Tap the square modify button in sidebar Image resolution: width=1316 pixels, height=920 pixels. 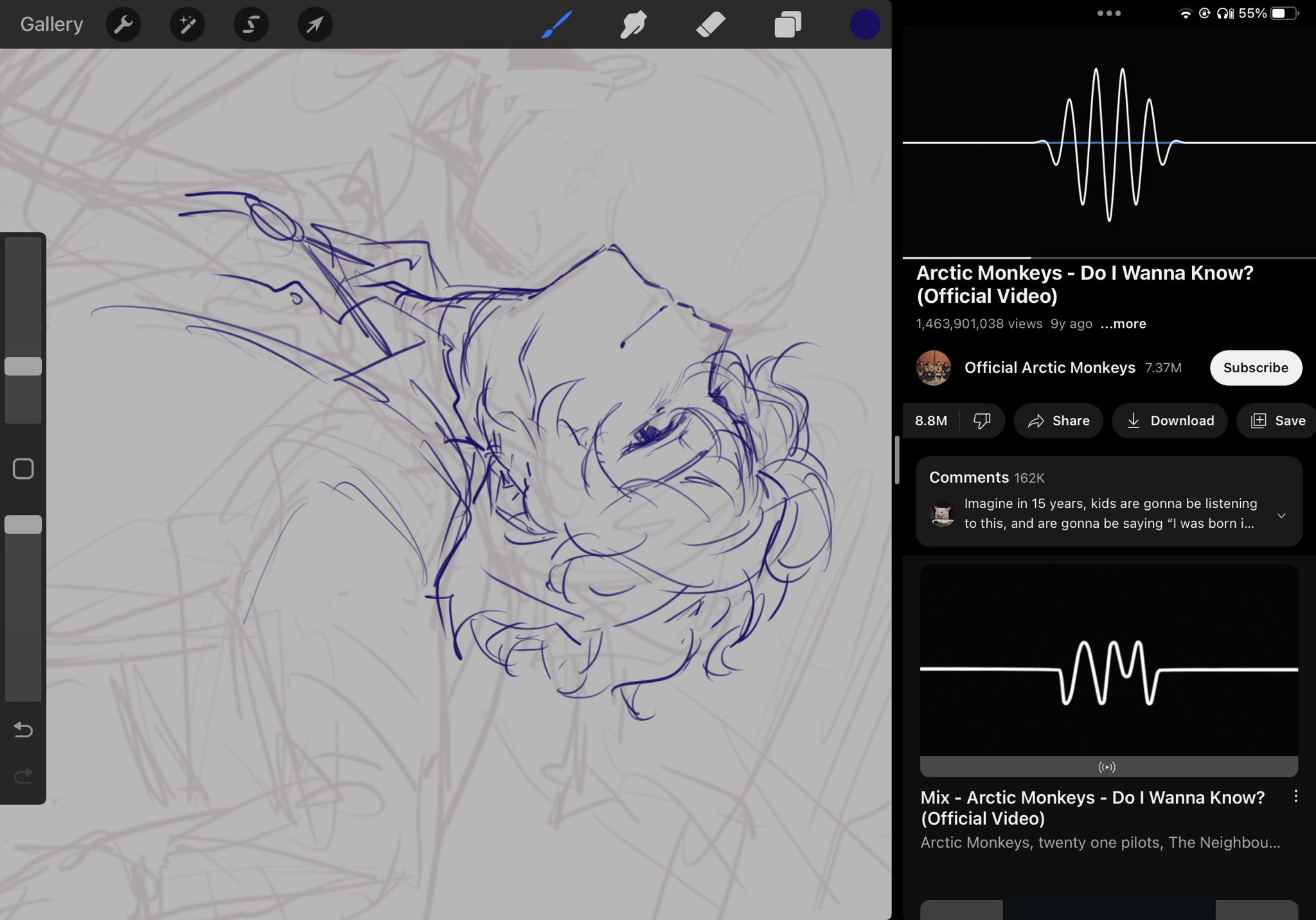[23, 469]
